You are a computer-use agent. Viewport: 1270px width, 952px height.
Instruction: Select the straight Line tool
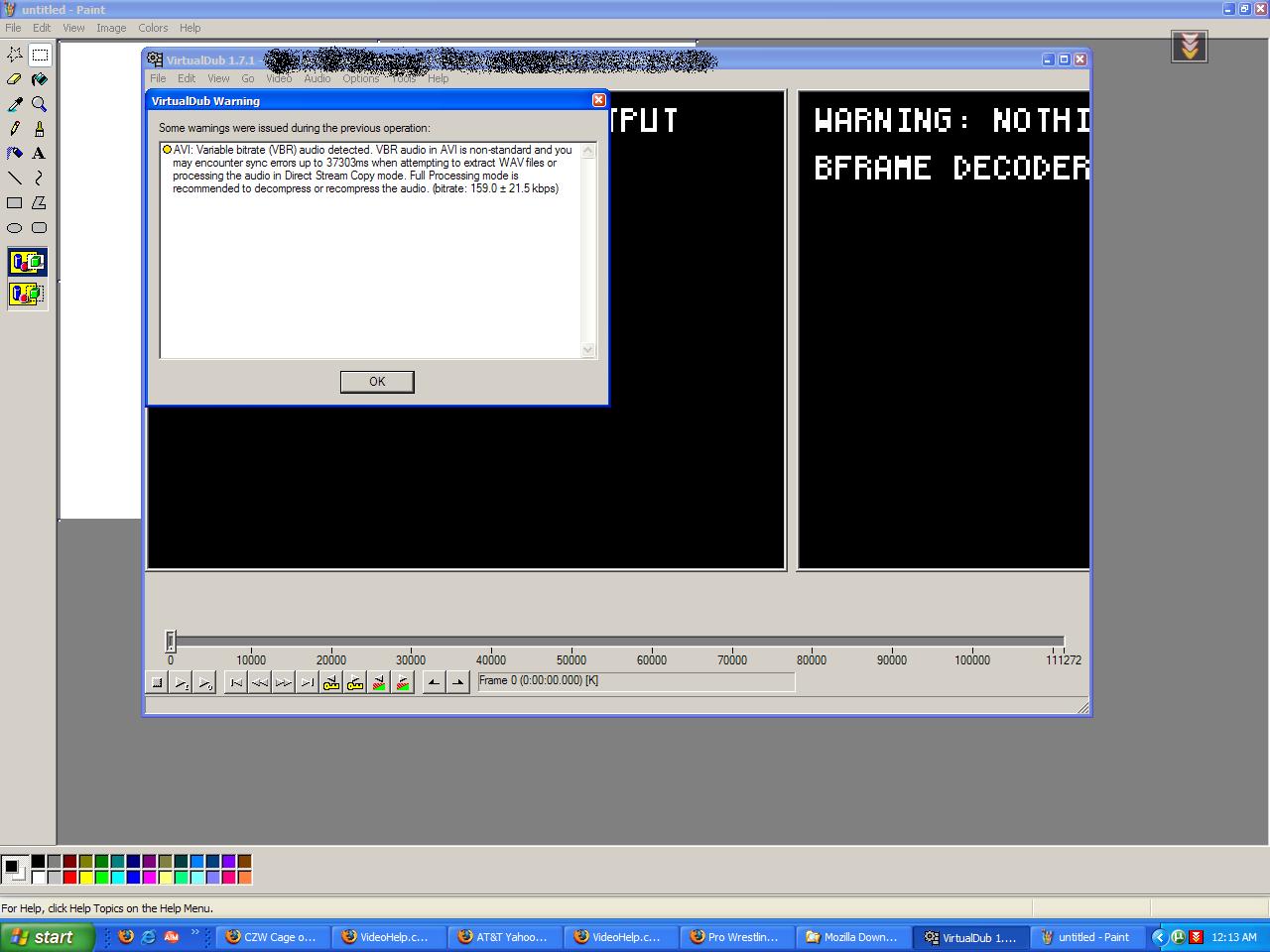tap(15, 178)
